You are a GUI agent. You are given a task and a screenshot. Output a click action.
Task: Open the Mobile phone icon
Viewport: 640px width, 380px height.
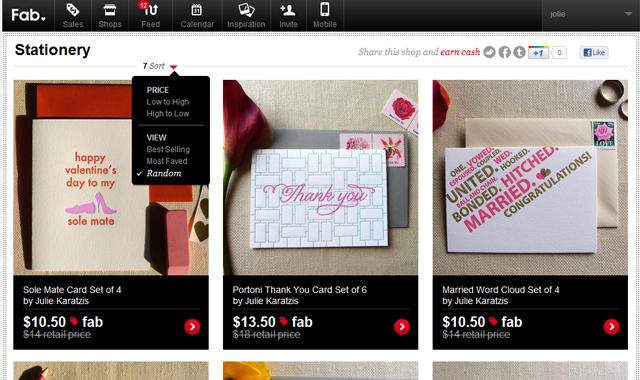pos(325,9)
